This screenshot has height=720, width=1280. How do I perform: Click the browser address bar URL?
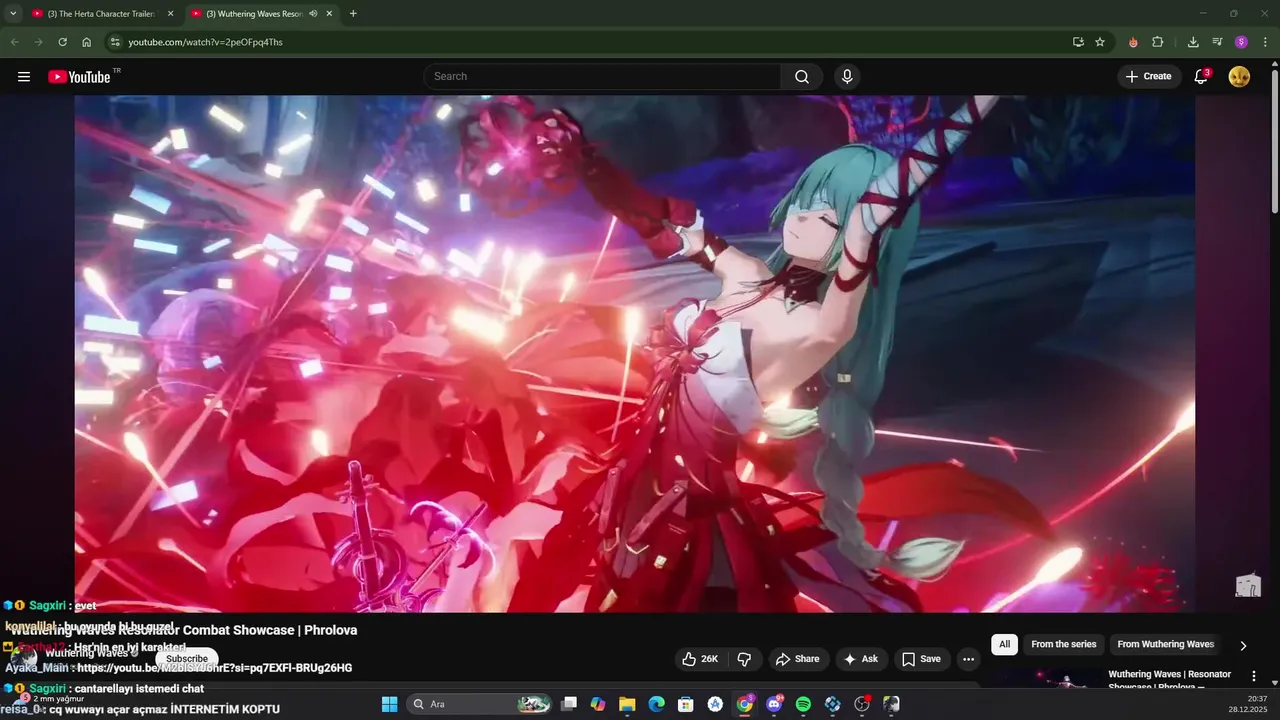(205, 42)
